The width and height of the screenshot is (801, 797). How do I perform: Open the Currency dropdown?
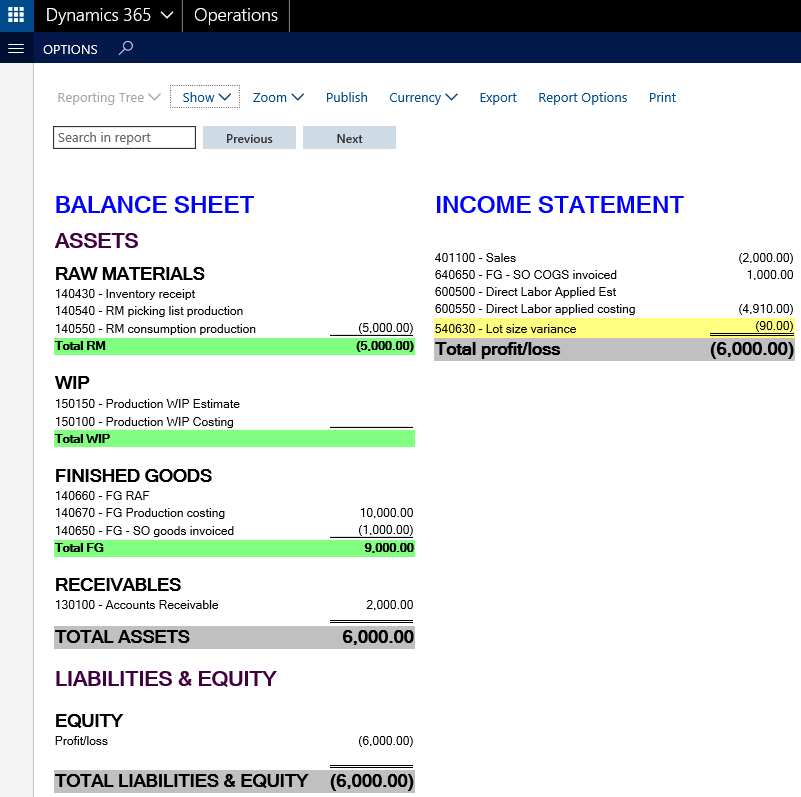[x=423, y=97]
